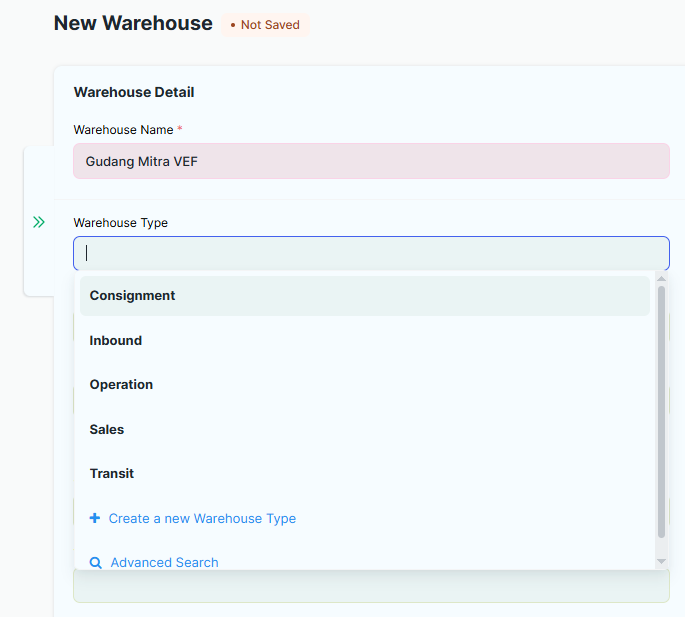This screenshot has width=685, height=617.
Task: Click the New Warehouse page title
Action: [x=133, y=23]
